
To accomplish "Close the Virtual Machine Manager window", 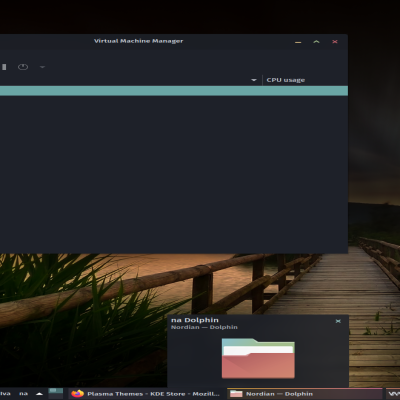I will (335, 42).
